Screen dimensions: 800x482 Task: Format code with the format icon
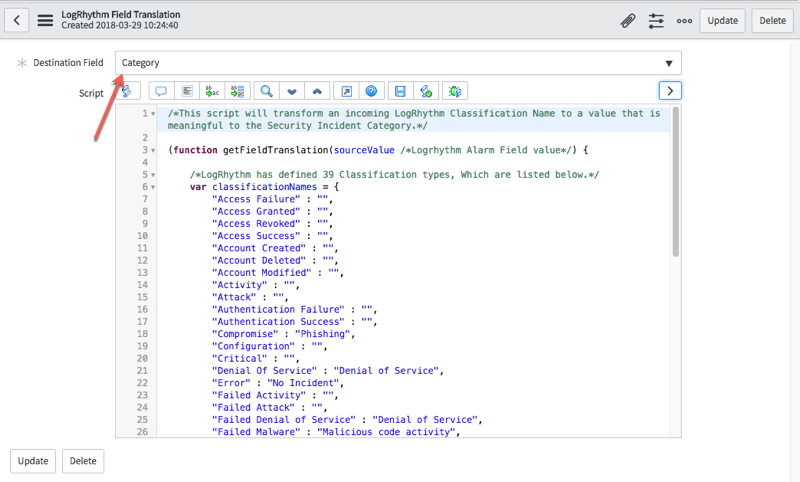pos(187,91)
